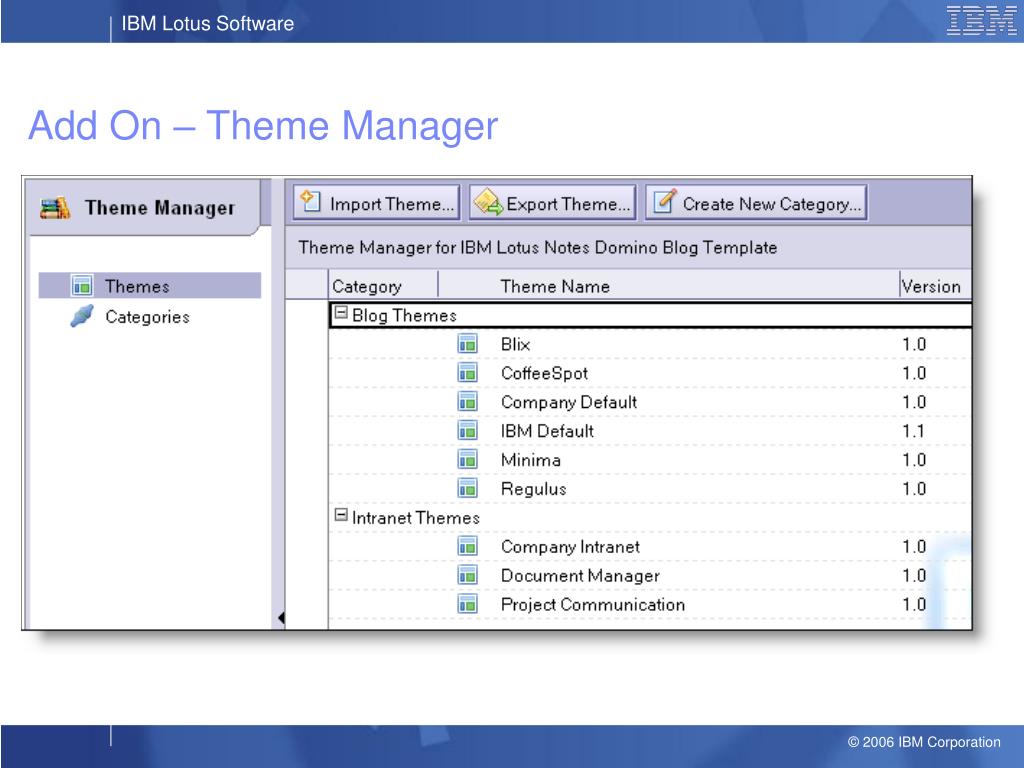This screenshot has width=1024, height=768.
Task: Click the Blix theme icon
Action: pyautogui.click(x=468, y=344)
